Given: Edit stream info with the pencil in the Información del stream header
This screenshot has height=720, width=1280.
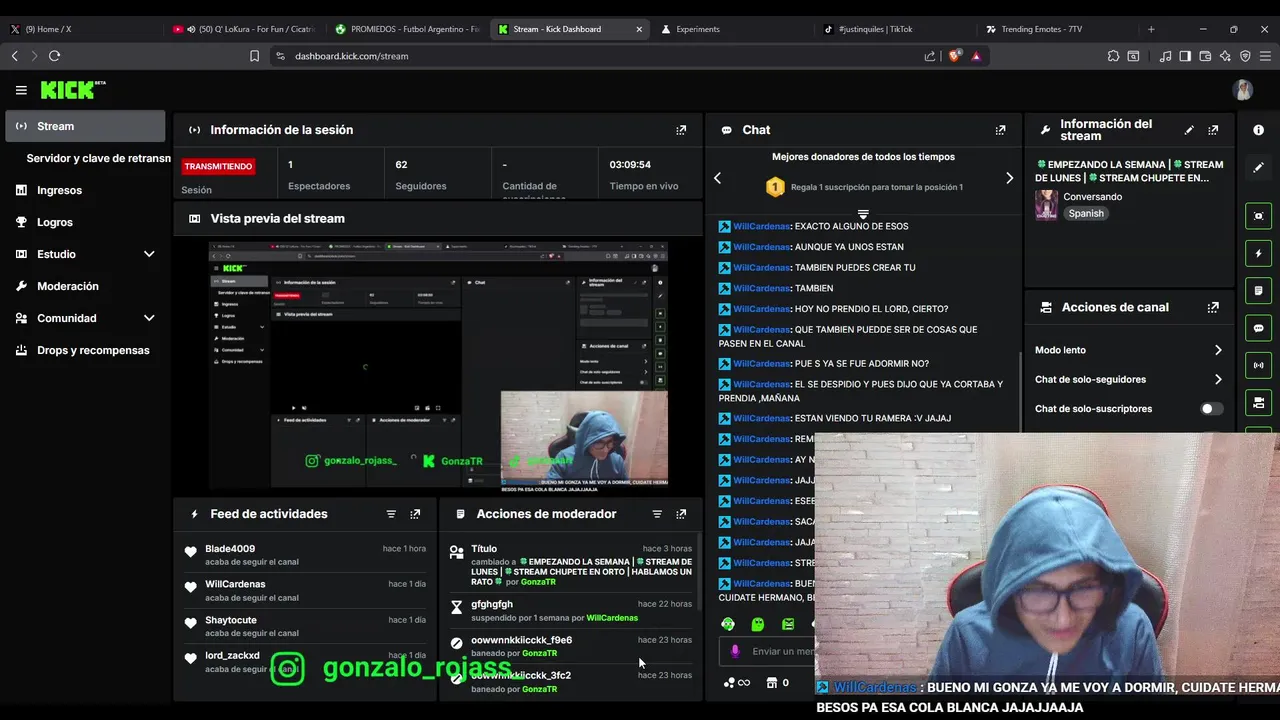Looking at the screenshot, I should click(x=1189, y=130).
